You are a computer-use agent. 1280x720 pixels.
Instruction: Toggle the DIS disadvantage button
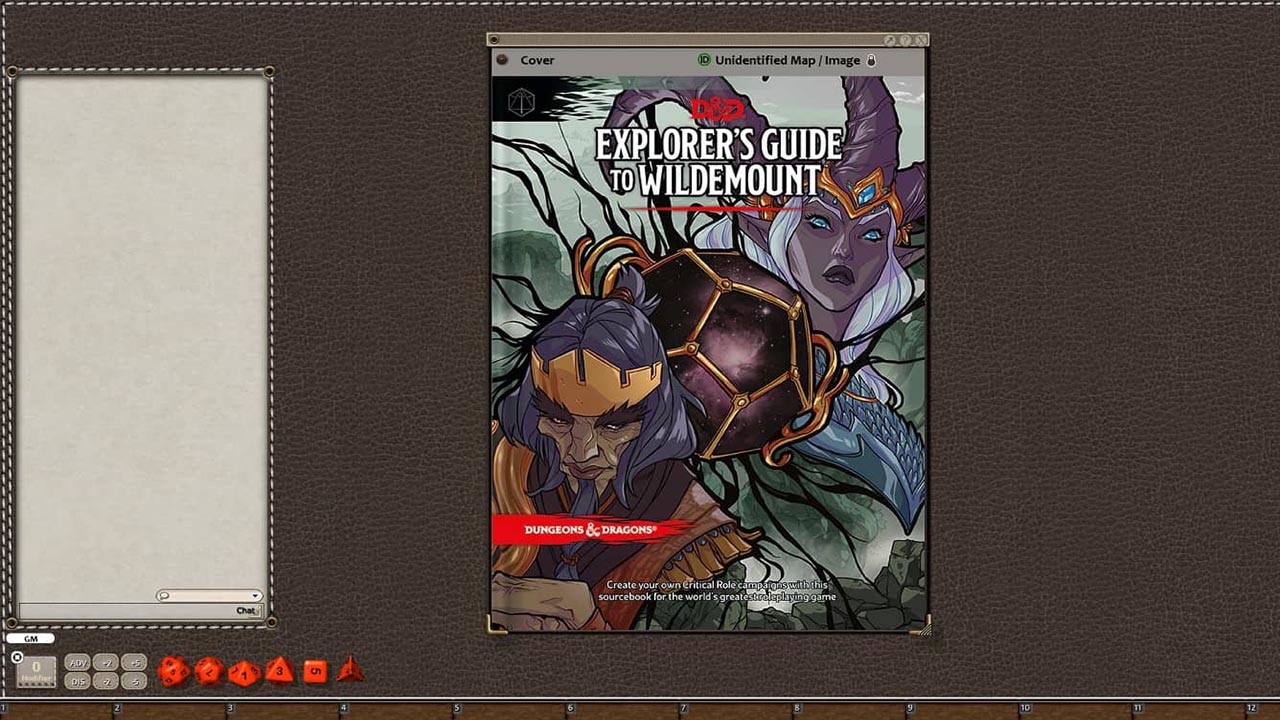pos(77,681)
